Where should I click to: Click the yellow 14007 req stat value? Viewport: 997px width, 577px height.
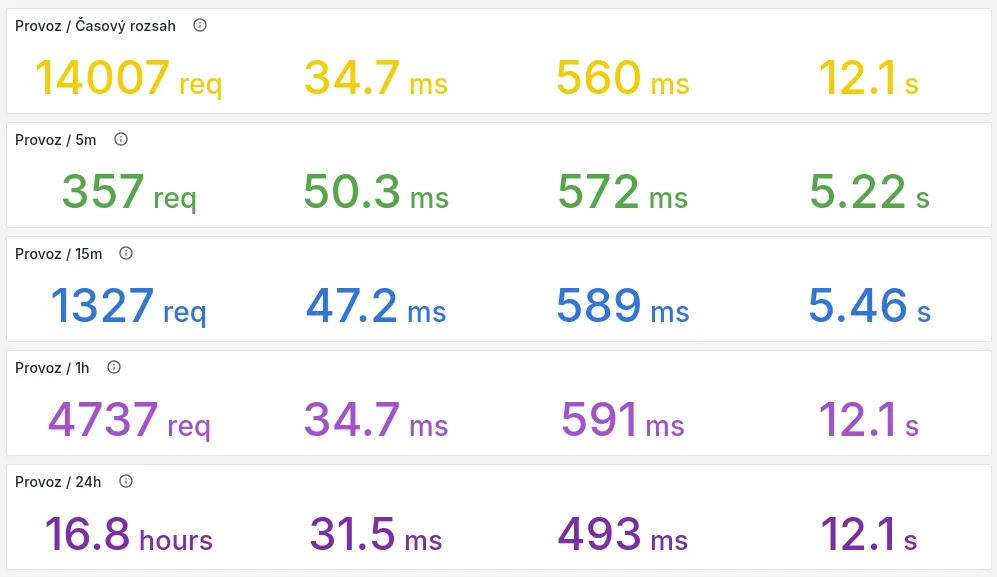[x=128, y=78]
